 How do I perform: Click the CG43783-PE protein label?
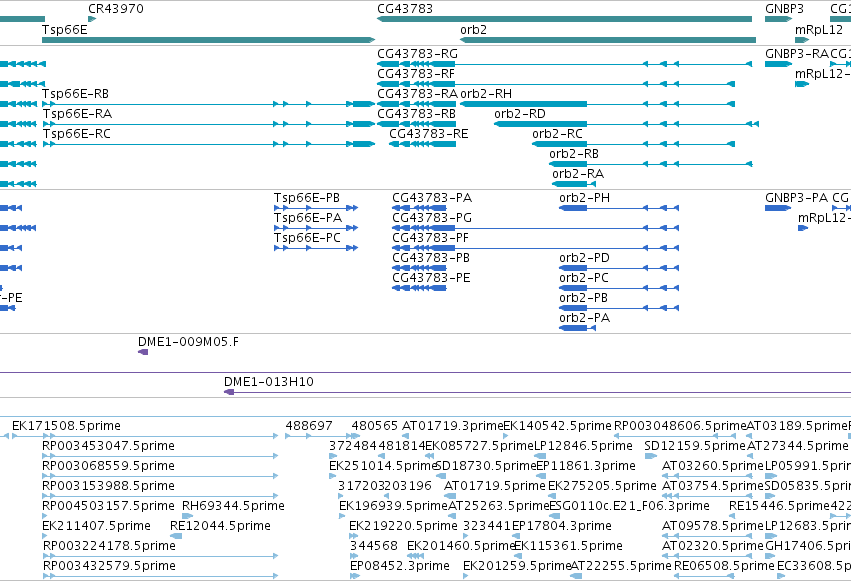(x=431, y=278)
